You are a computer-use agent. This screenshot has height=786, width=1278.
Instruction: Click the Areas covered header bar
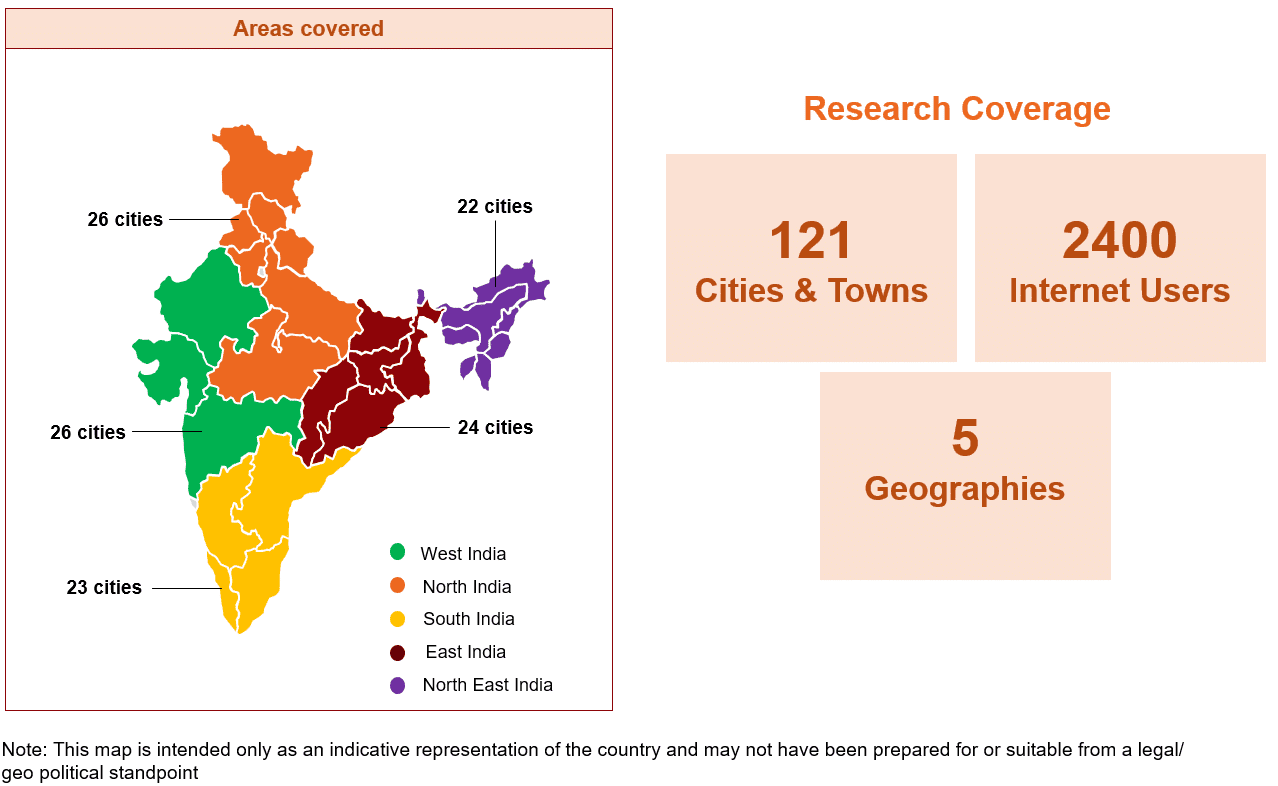308,29
